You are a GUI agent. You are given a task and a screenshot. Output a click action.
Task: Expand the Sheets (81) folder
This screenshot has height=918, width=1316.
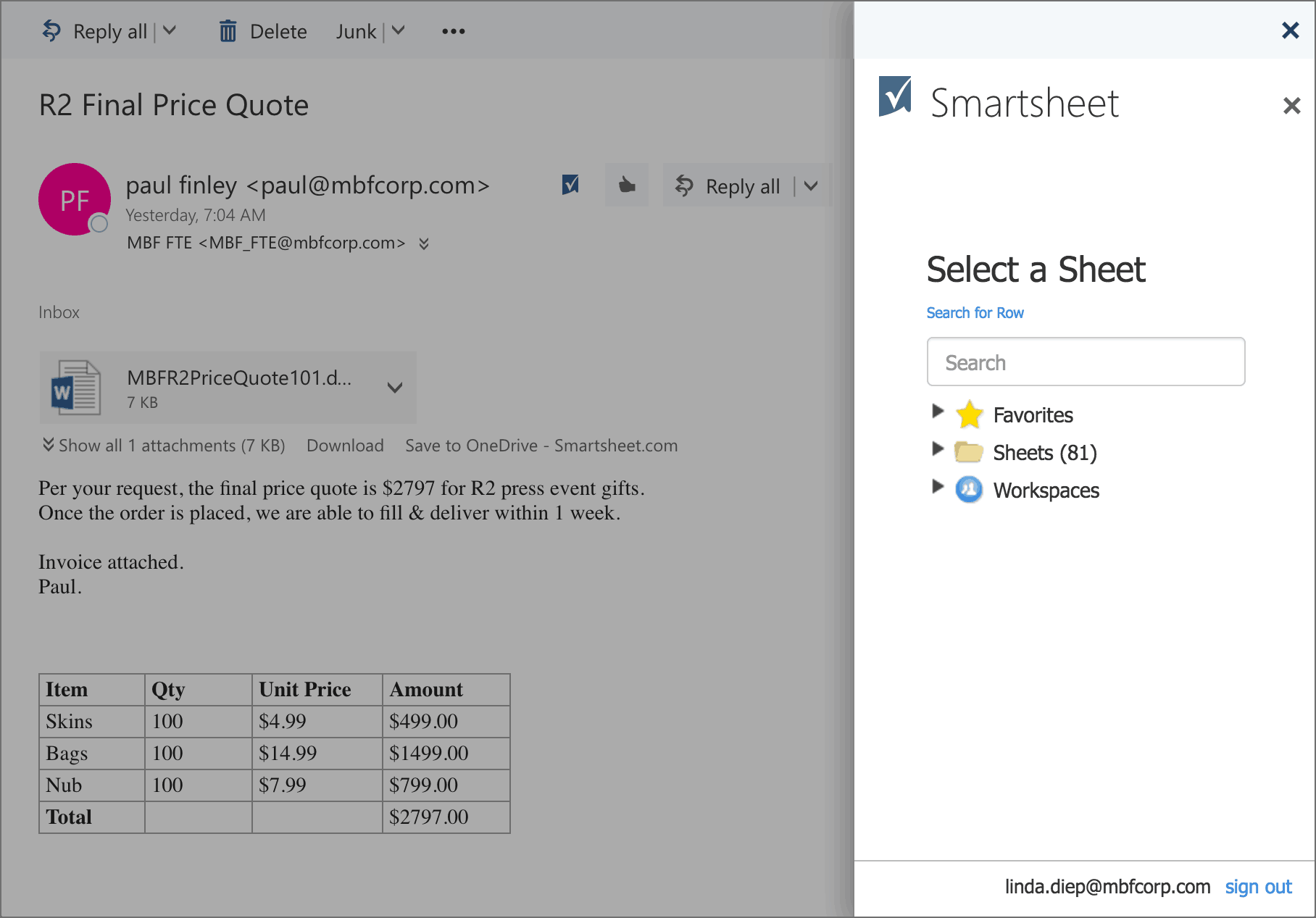938,449
